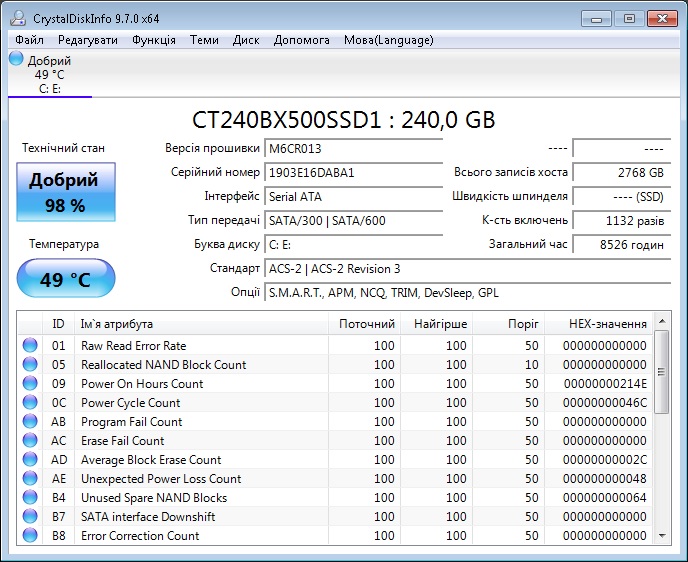Screen dimensions: 688x562
Task: Open the Допомога menu
Action: [301, 40]
